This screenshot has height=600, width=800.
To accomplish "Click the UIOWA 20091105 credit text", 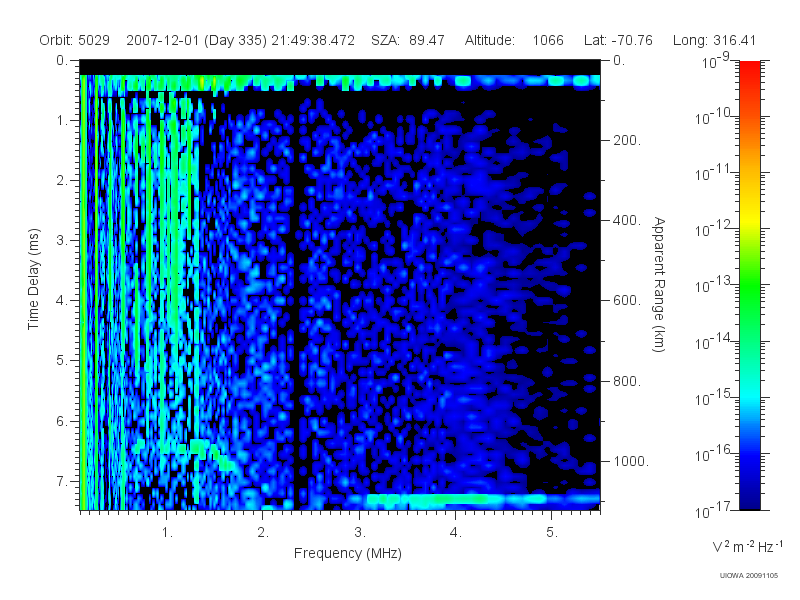I will point(748,576).
